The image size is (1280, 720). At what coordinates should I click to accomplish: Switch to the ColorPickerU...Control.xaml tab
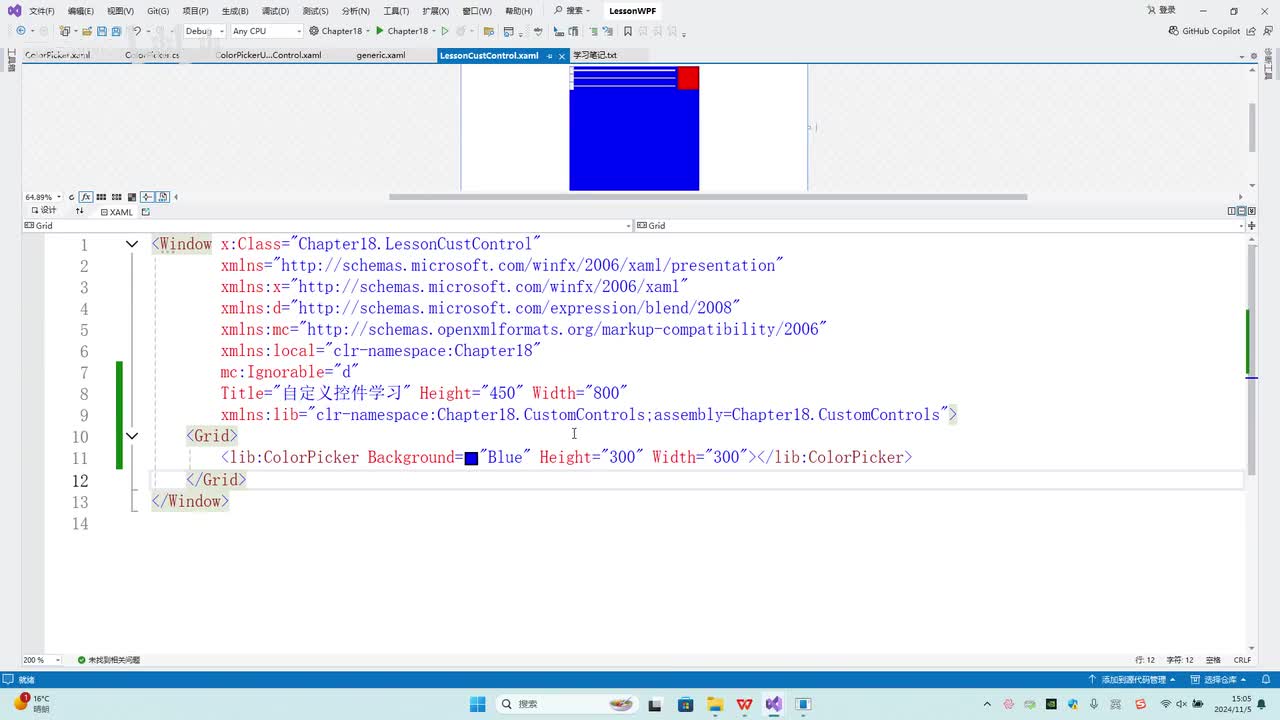pos(270,56)
